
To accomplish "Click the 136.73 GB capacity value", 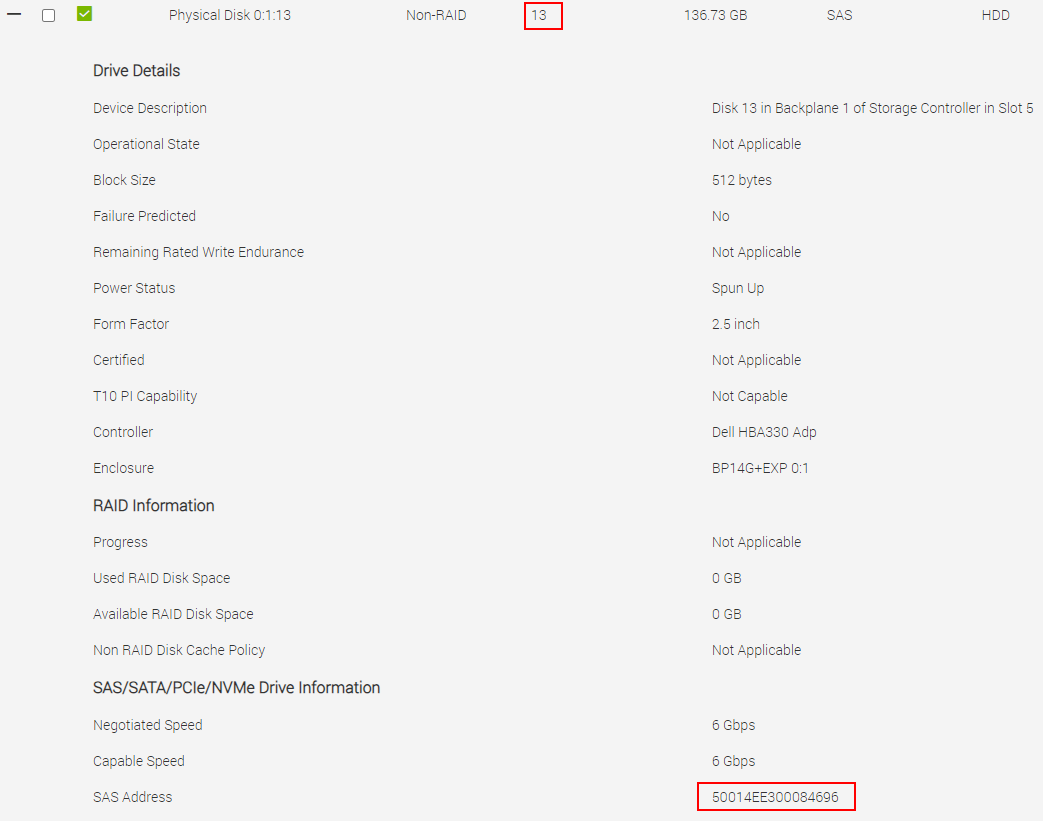I will [715, 14].
